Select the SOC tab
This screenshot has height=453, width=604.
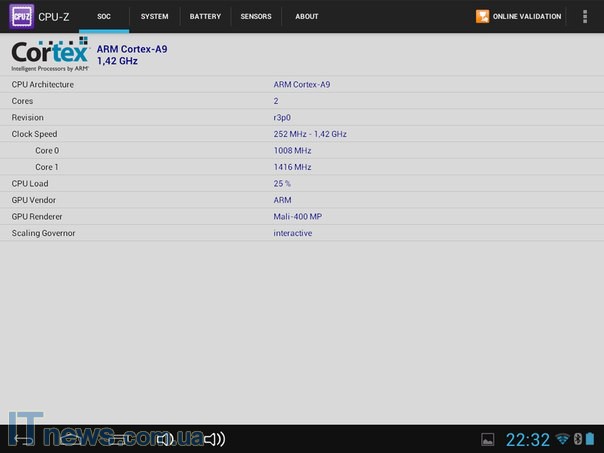(104, 16)
